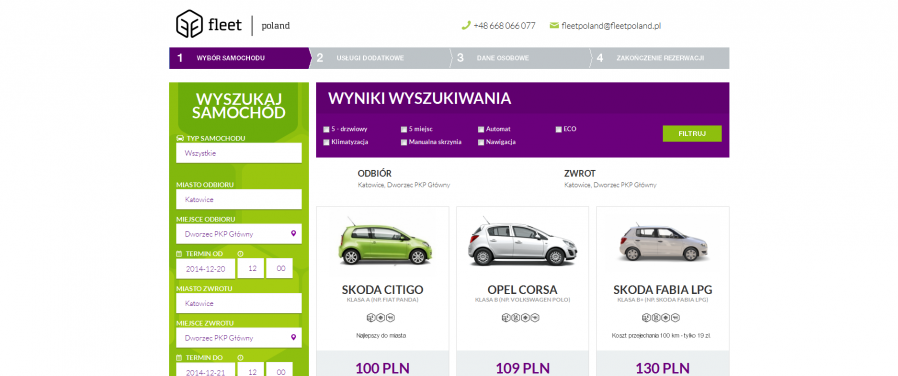The height and width of the screenshot is (376, 898).
Task: Click the calendar icon next to Termin do
Action: (179, 357)
